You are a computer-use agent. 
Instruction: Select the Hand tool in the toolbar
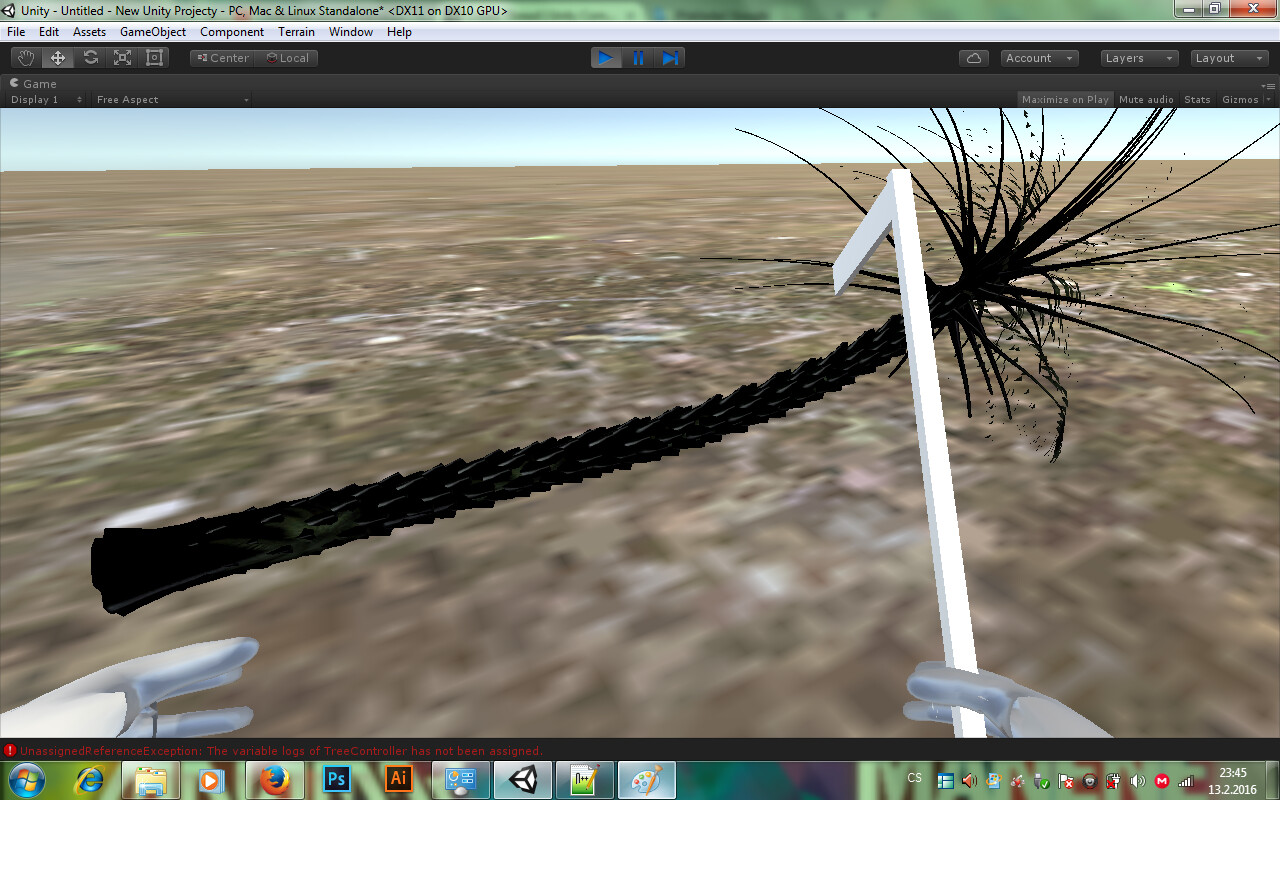click(x=25, y=57)
